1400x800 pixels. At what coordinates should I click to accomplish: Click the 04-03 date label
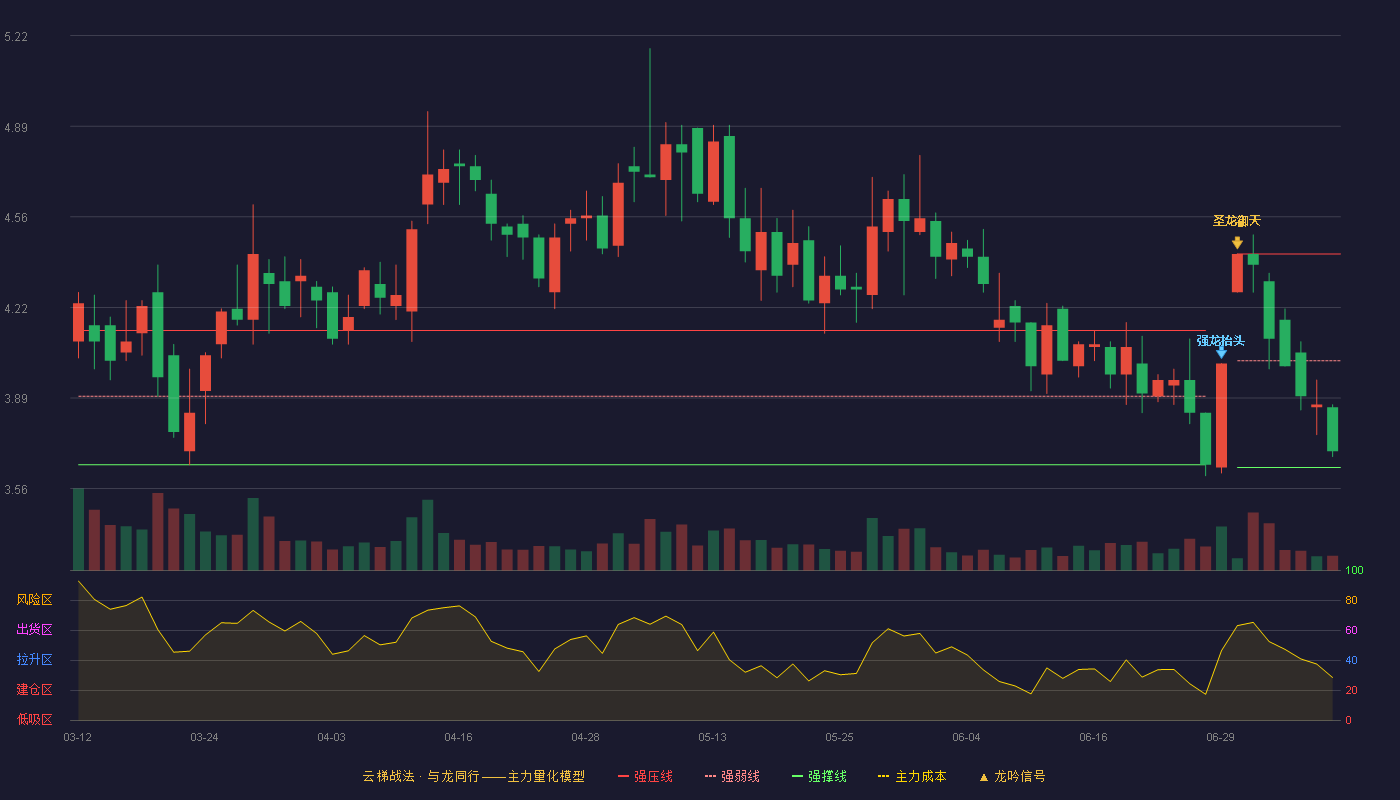[x=331, y=737]
